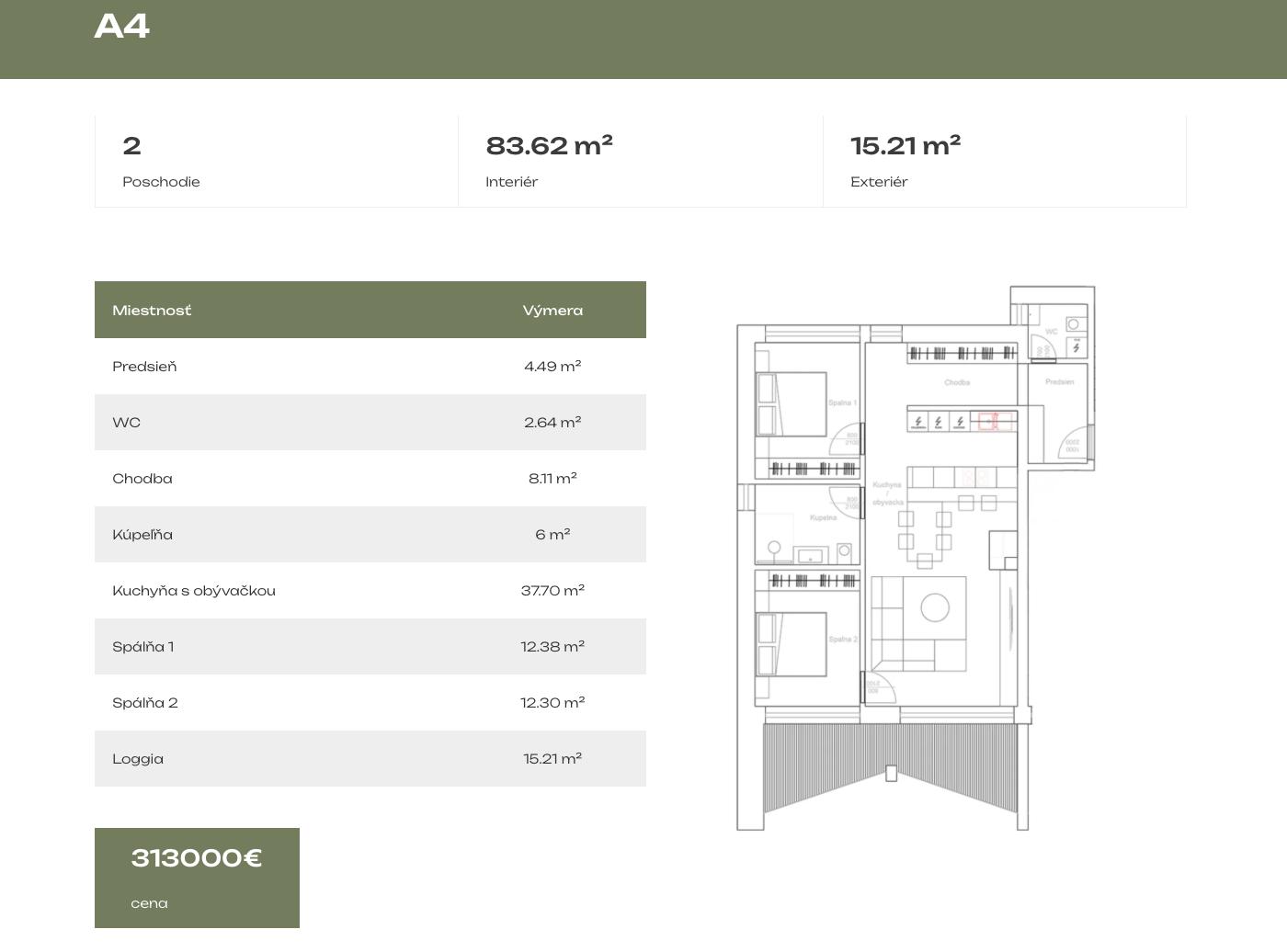
Task: Click the bed in Spálňa 1 on floor plan
Action: (791, 404)
